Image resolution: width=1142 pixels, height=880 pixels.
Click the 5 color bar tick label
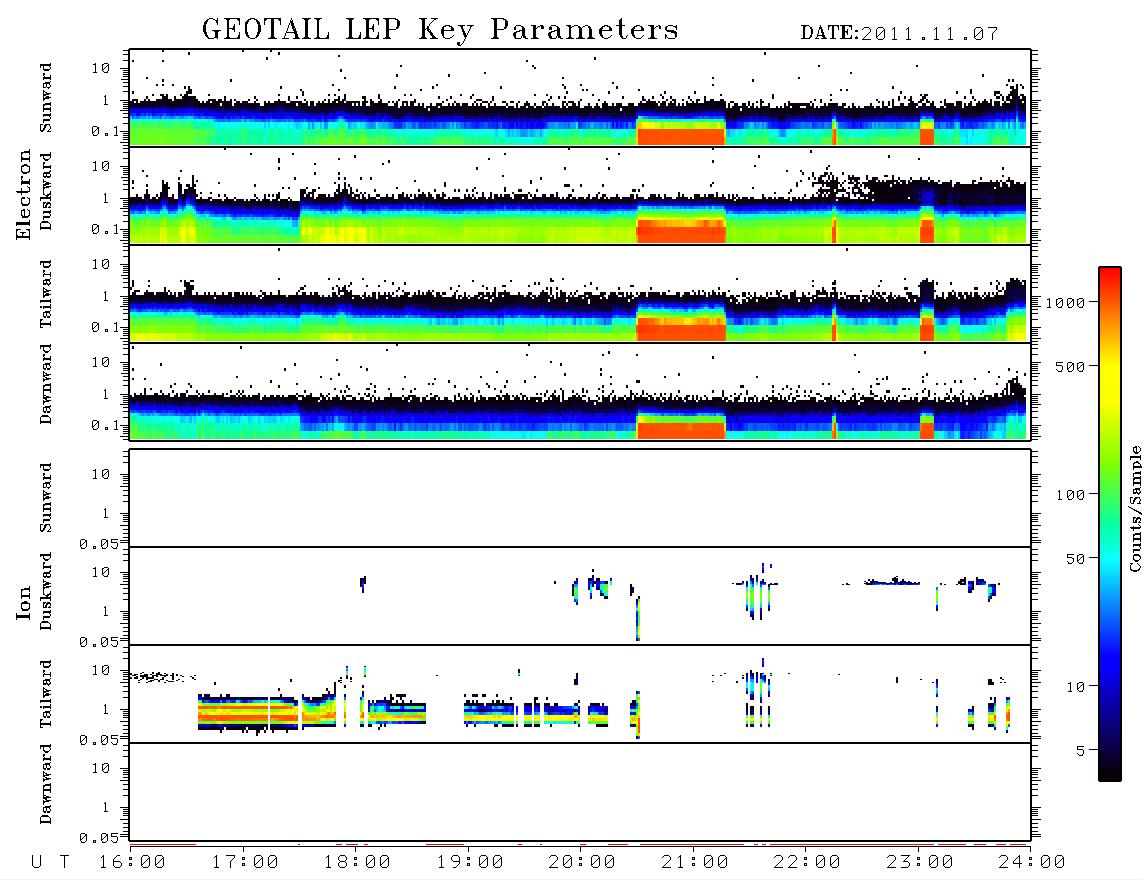click(x=1081, y=750)
